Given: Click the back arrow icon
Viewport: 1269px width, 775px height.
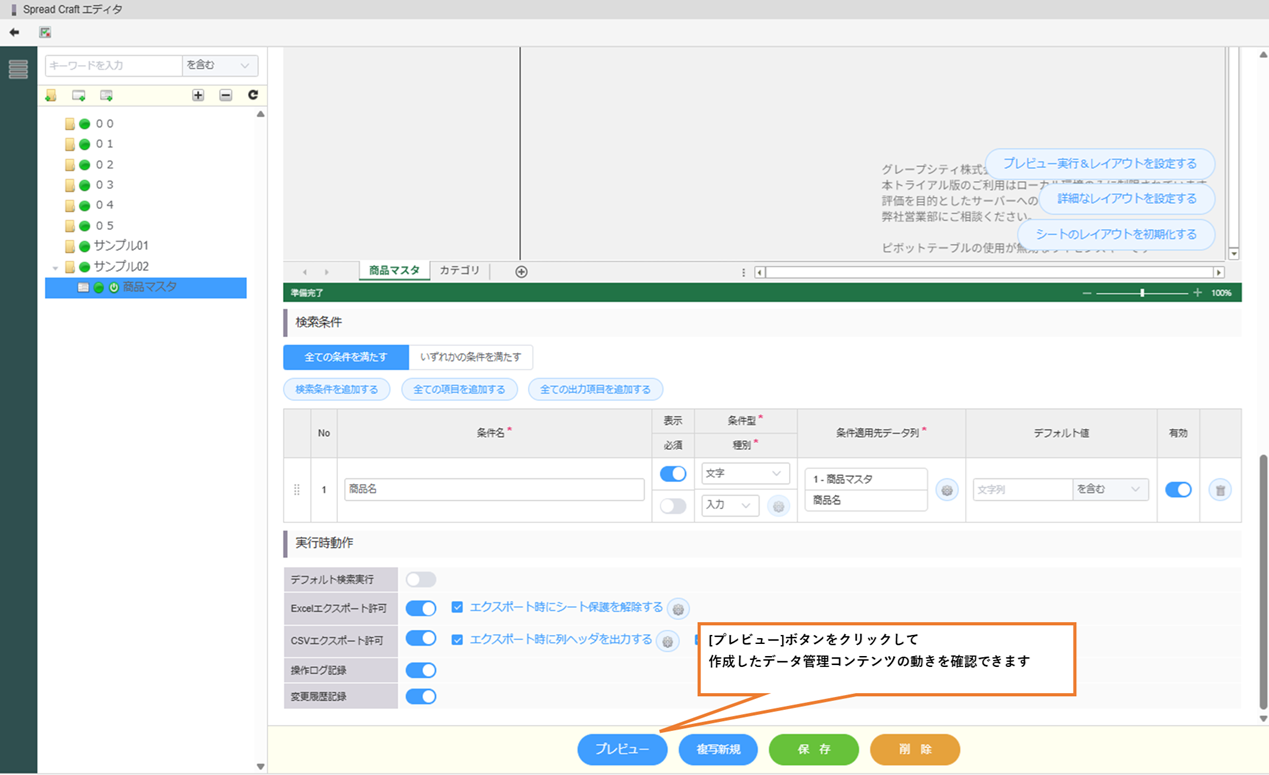Looking at the screenshot, I should point(14,32).
